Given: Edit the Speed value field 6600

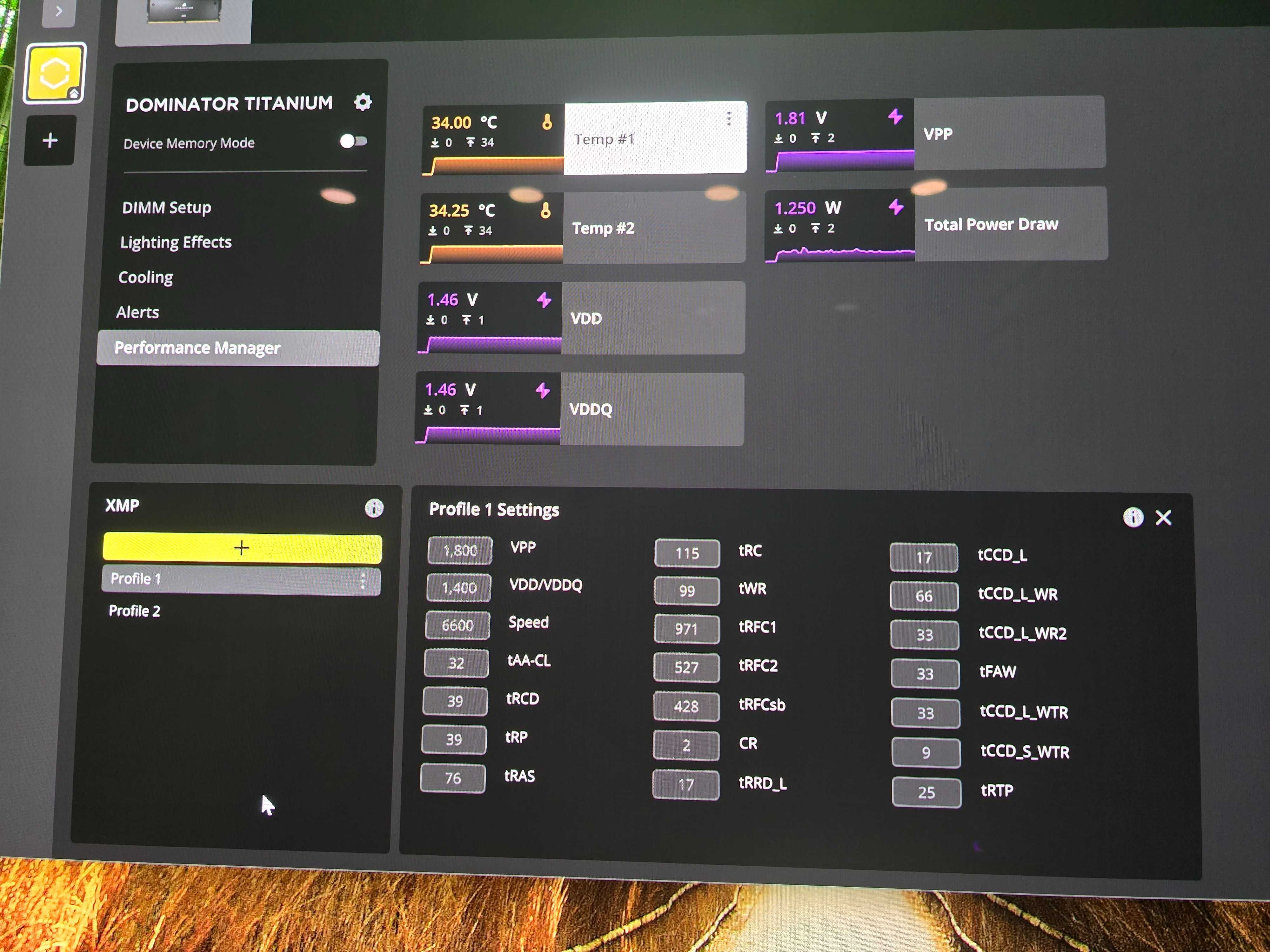Looking at the screenshot, I should 458,625.
